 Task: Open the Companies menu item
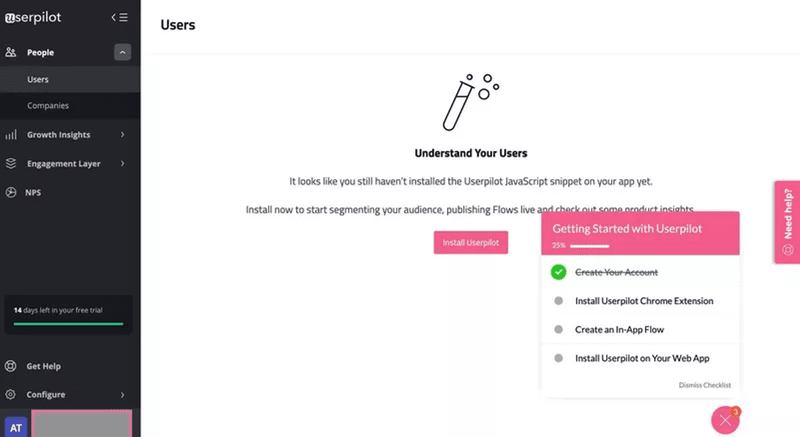tap(48, 105)
